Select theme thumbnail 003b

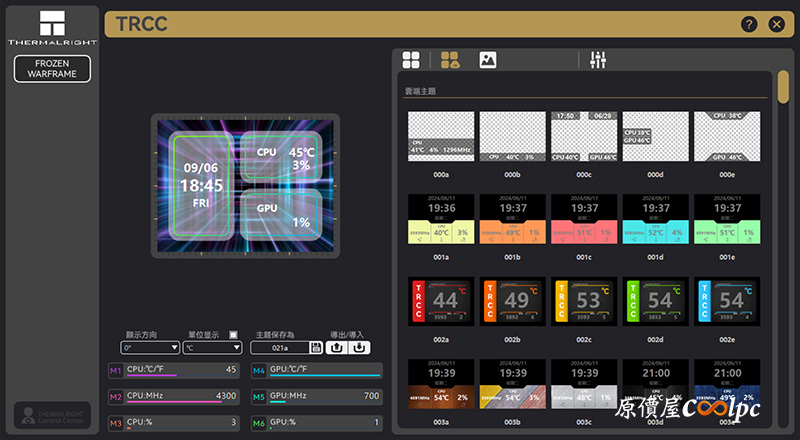[512, 384]
